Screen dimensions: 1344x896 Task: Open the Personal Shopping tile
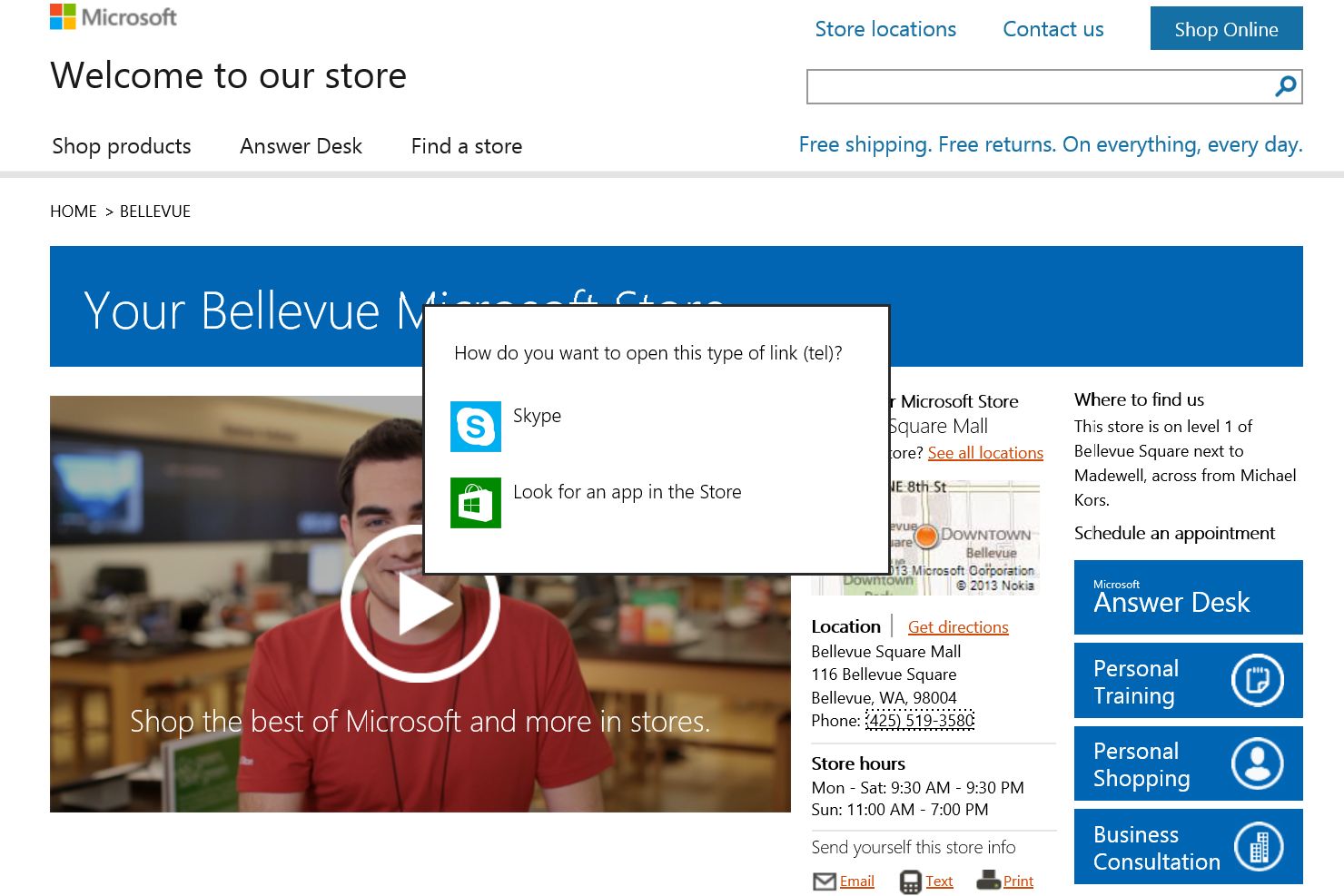click(1189, 763)
